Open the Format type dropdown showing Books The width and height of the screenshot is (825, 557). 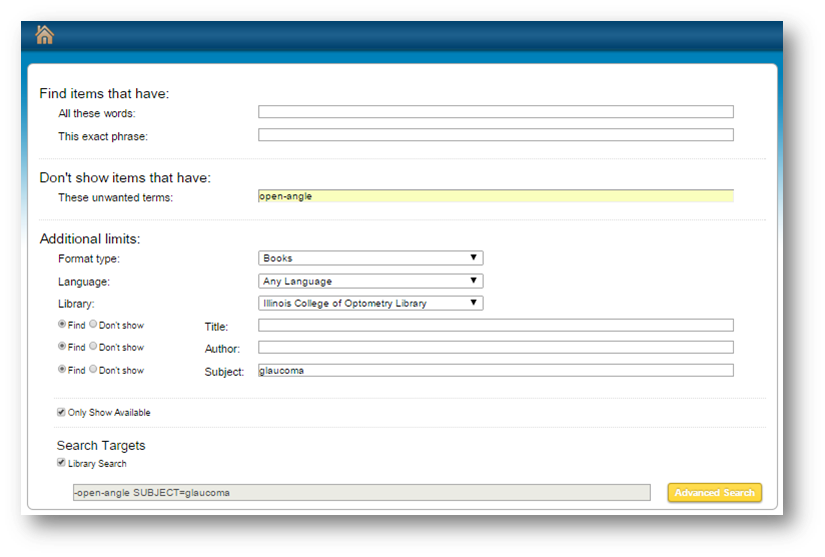point(370,258)
